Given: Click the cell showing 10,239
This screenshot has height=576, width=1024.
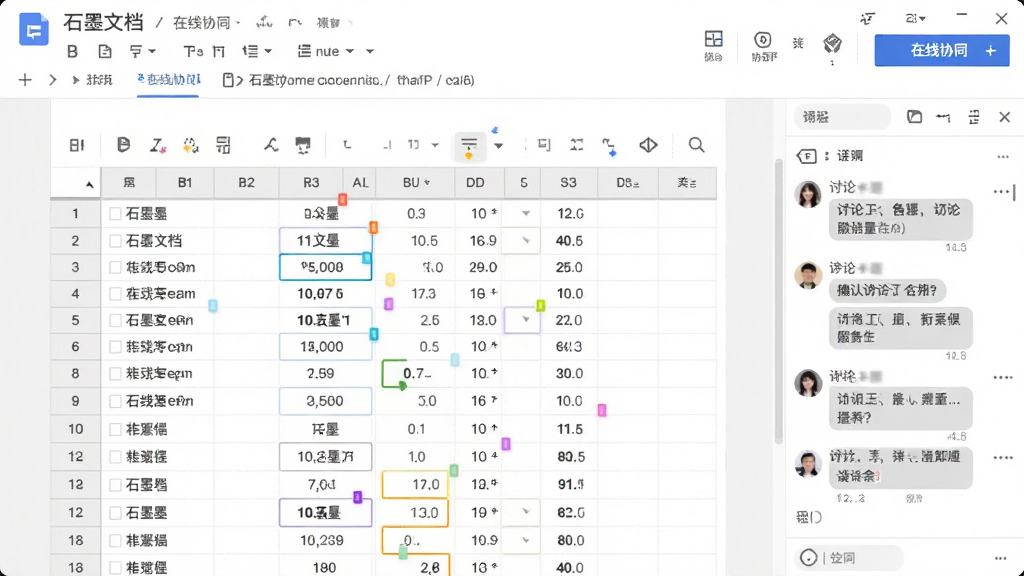Looking at the screenshot, I should point(321,540).
